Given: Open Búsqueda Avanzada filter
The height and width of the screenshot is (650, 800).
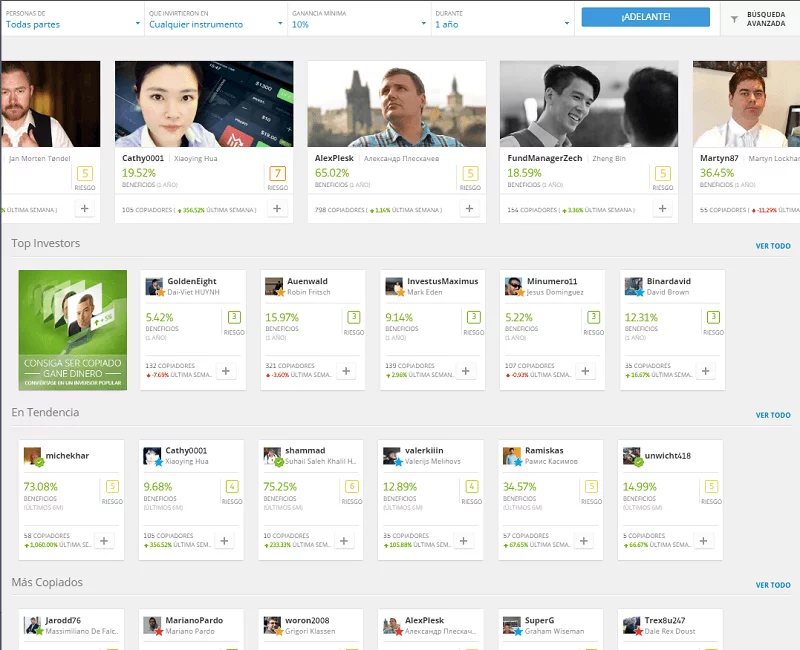Looking at the screenshot, I should pos(760,19).
